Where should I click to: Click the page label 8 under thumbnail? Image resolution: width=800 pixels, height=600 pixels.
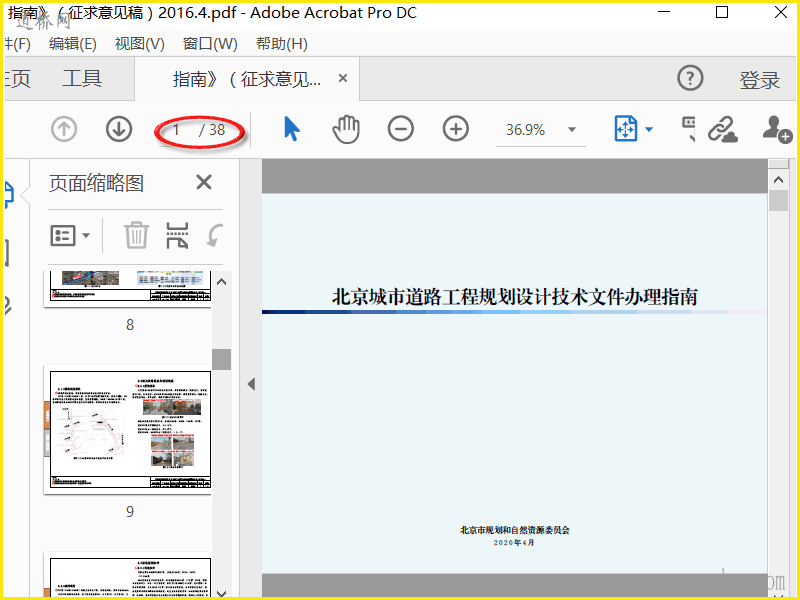click(130, 324)
